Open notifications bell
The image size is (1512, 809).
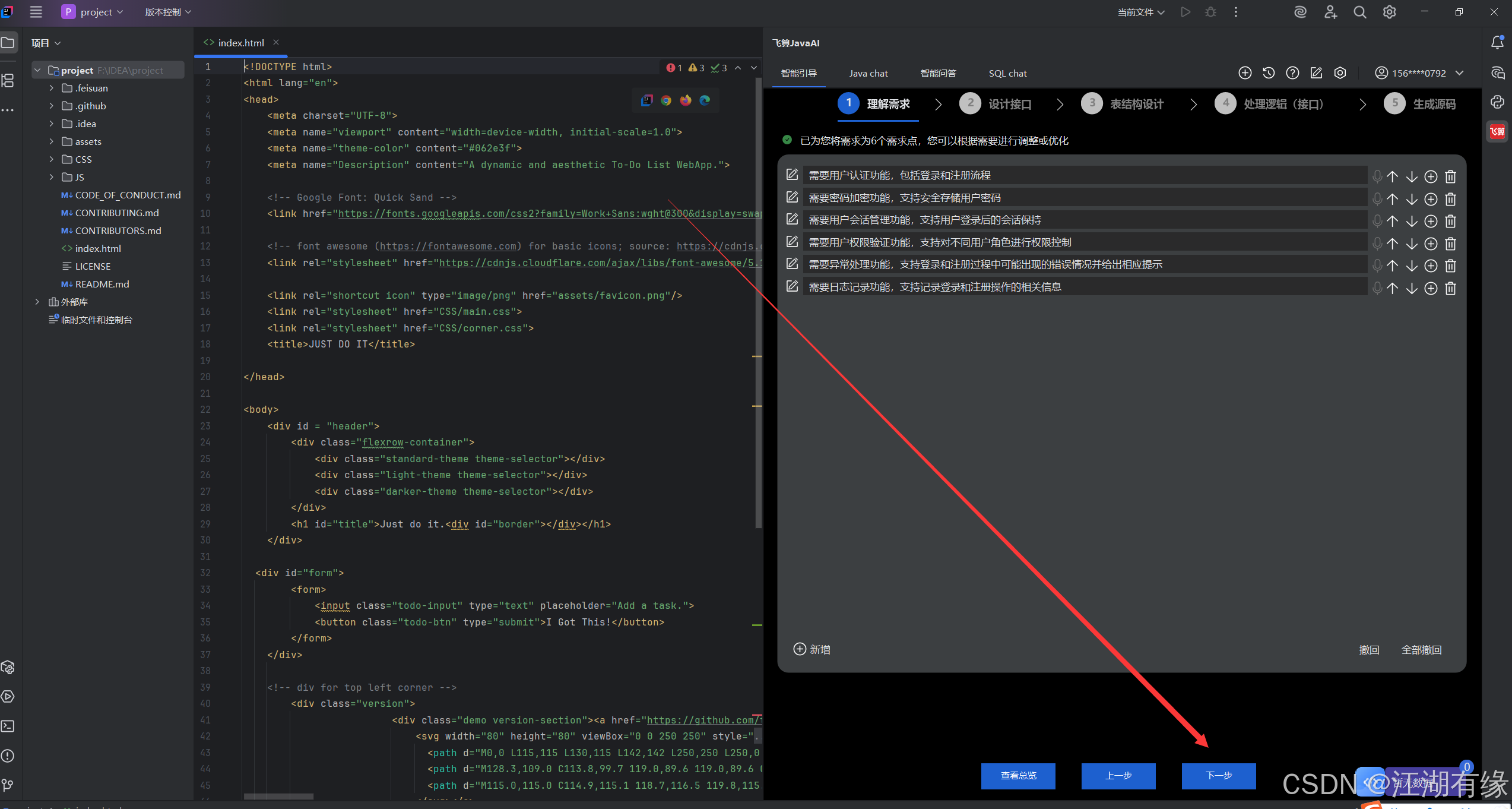1497,43
